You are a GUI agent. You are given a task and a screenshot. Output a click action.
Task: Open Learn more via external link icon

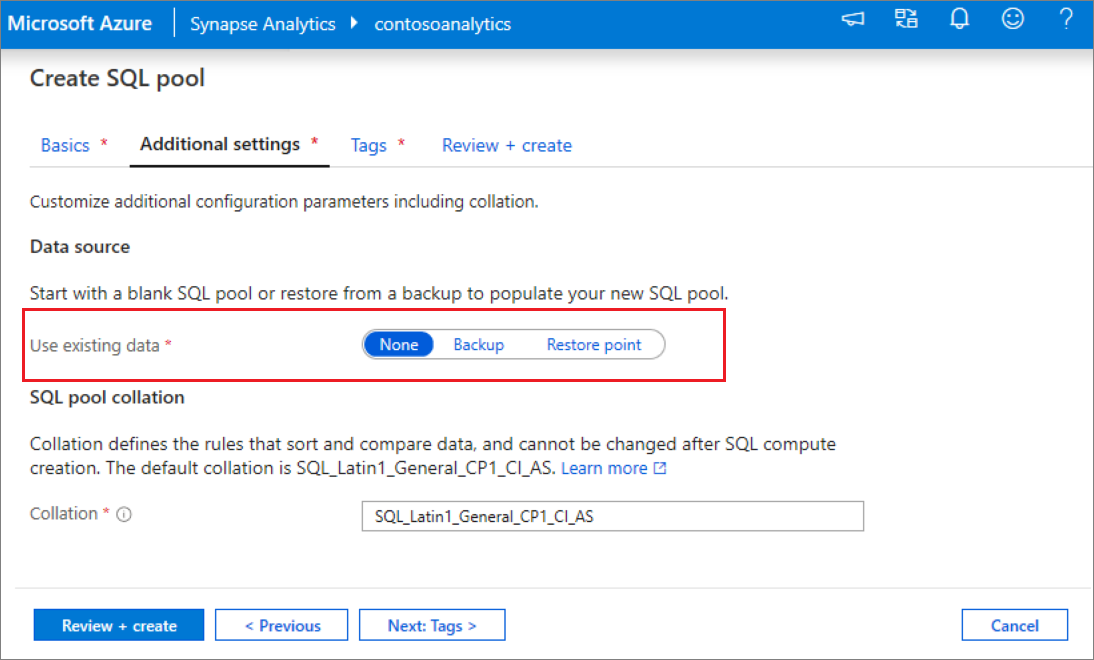[x=656, y=467]
